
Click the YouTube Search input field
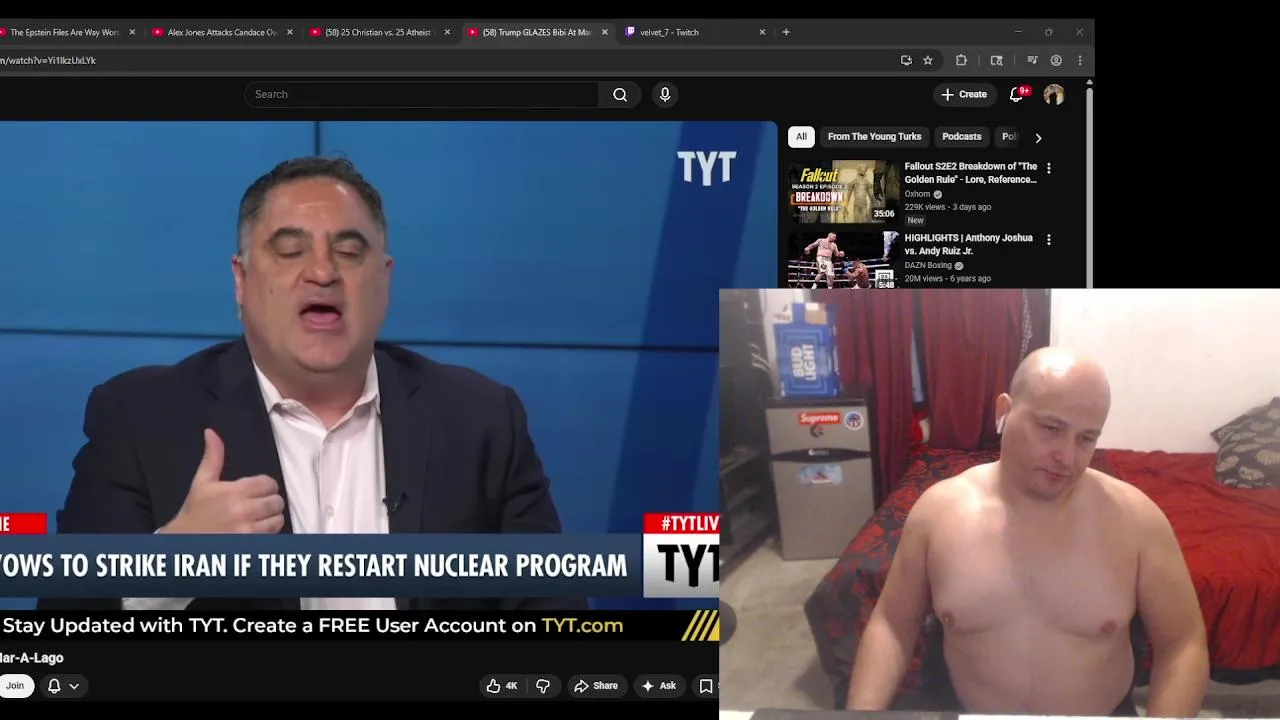coord(422,94)
